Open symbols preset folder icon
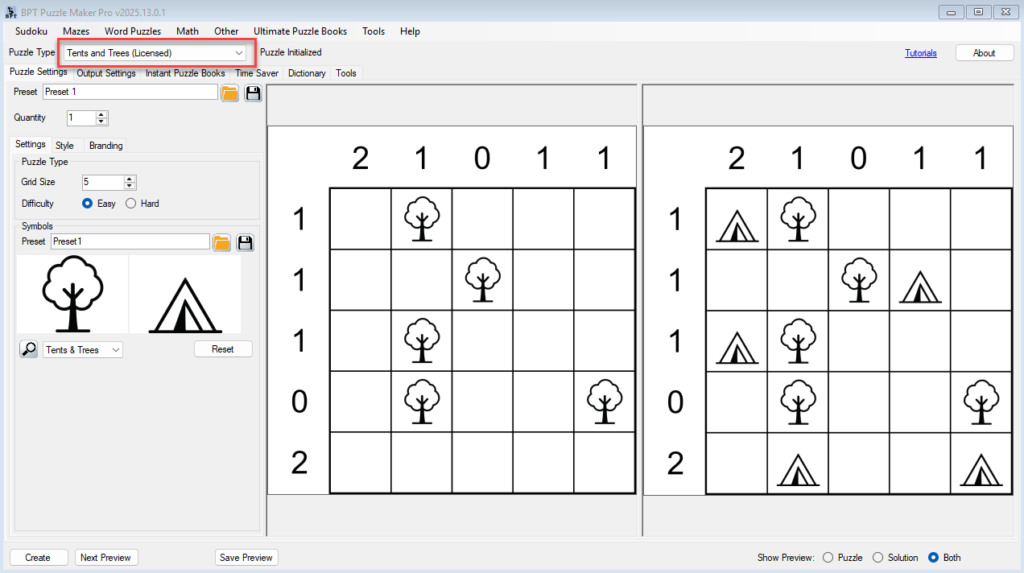 click(222, 243)
